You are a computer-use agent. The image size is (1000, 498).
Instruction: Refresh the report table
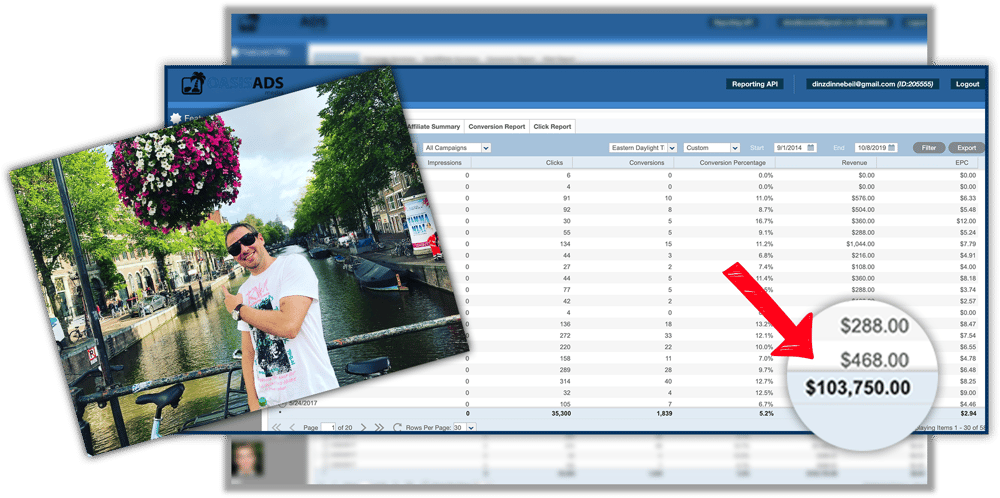click(397, 427)
